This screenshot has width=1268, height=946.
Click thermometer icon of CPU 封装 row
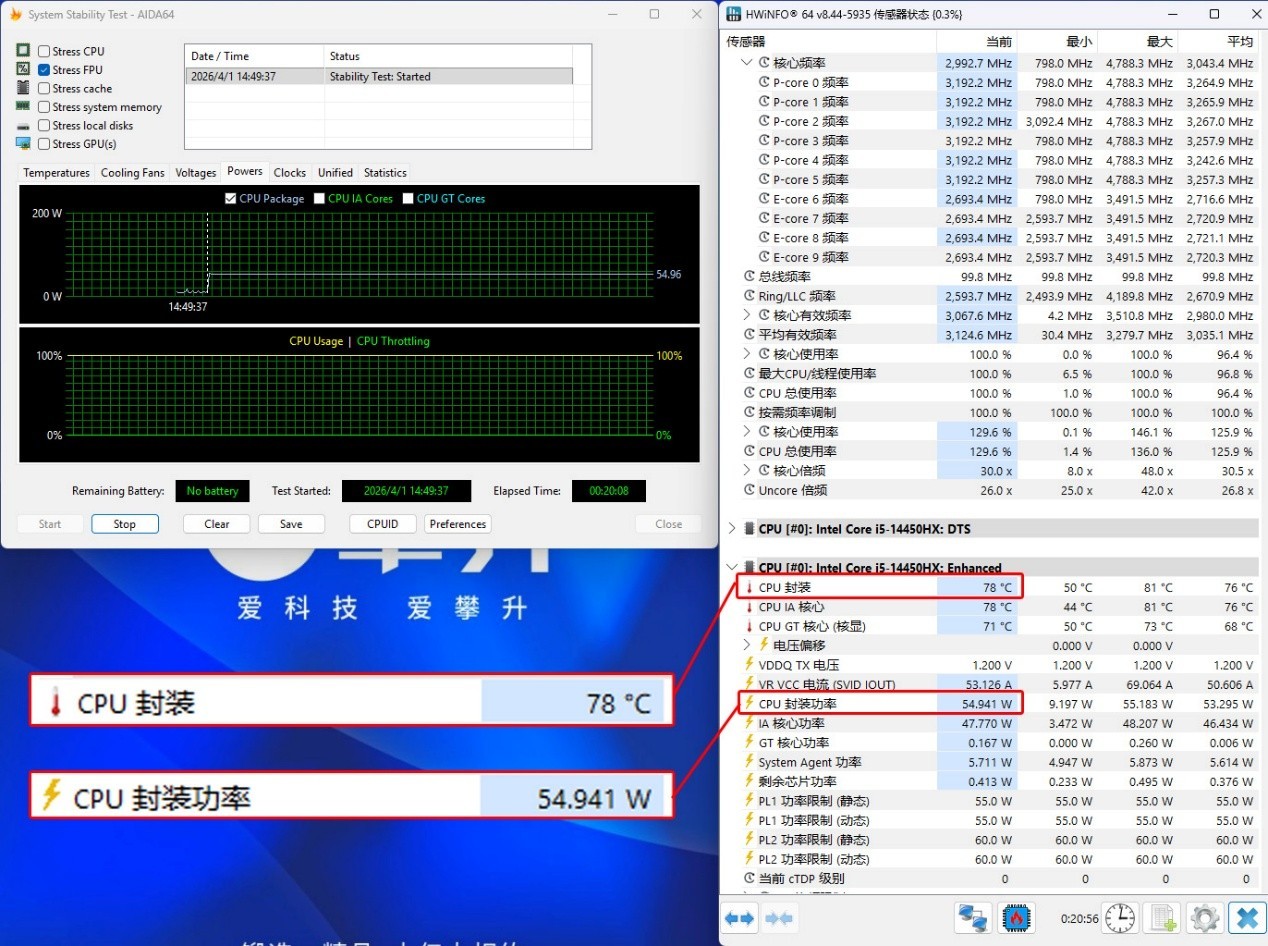[x=749, y=587]
